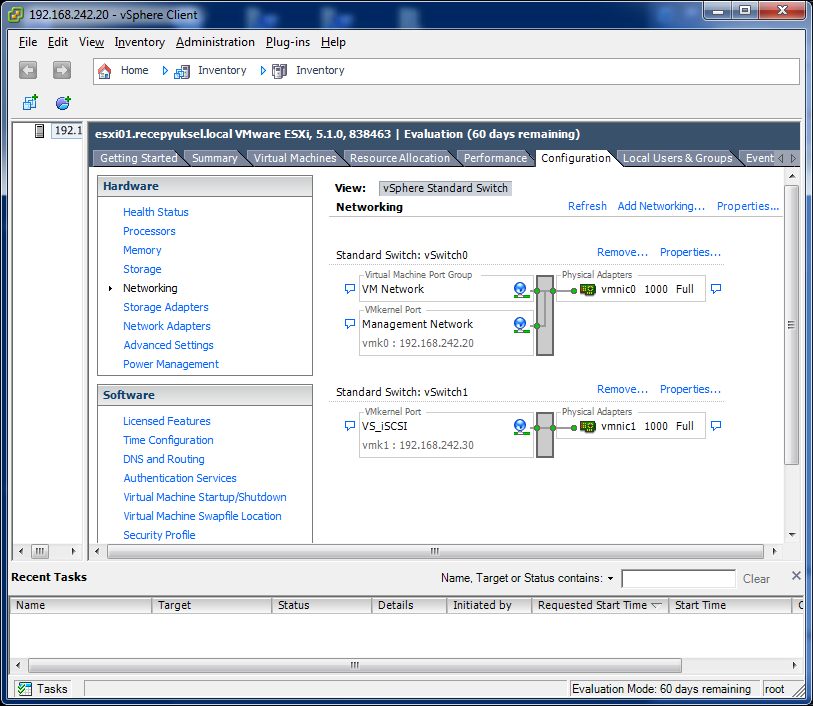Click the create new virtual machine icon
The width and height of the screenshot is (813, 706).
[30, 103]
